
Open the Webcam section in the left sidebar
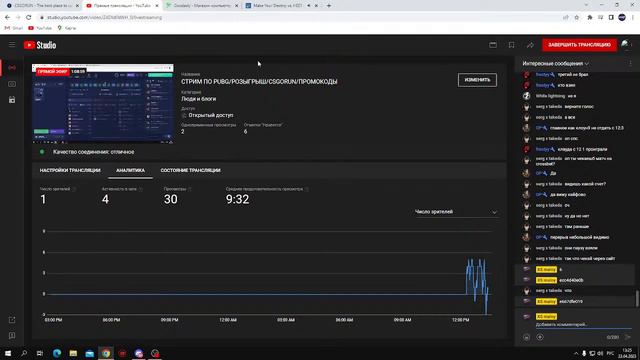pos(12,84)
